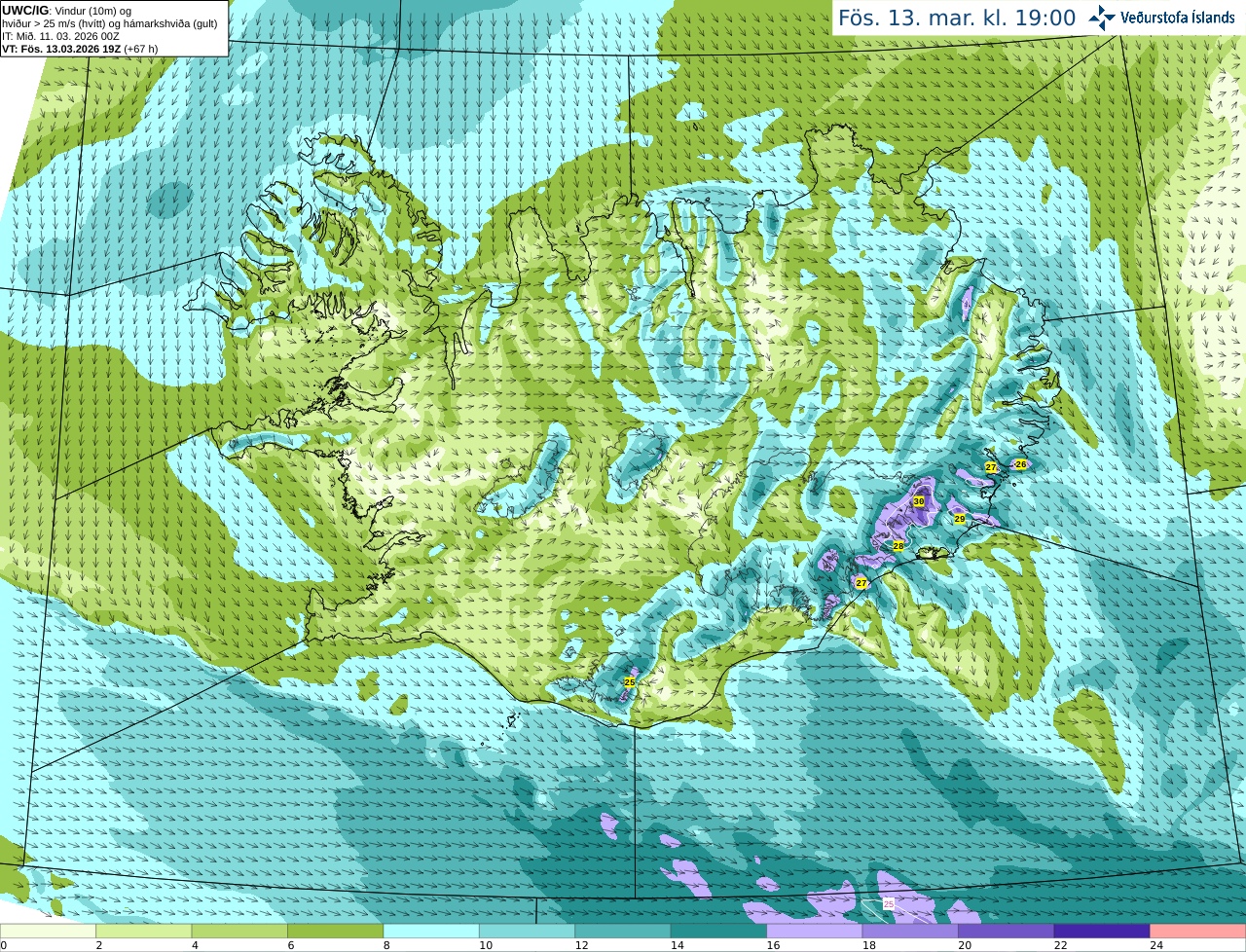
Task: Select the 6–8 m/s olive green legend swatch
Action: [336, 931]
